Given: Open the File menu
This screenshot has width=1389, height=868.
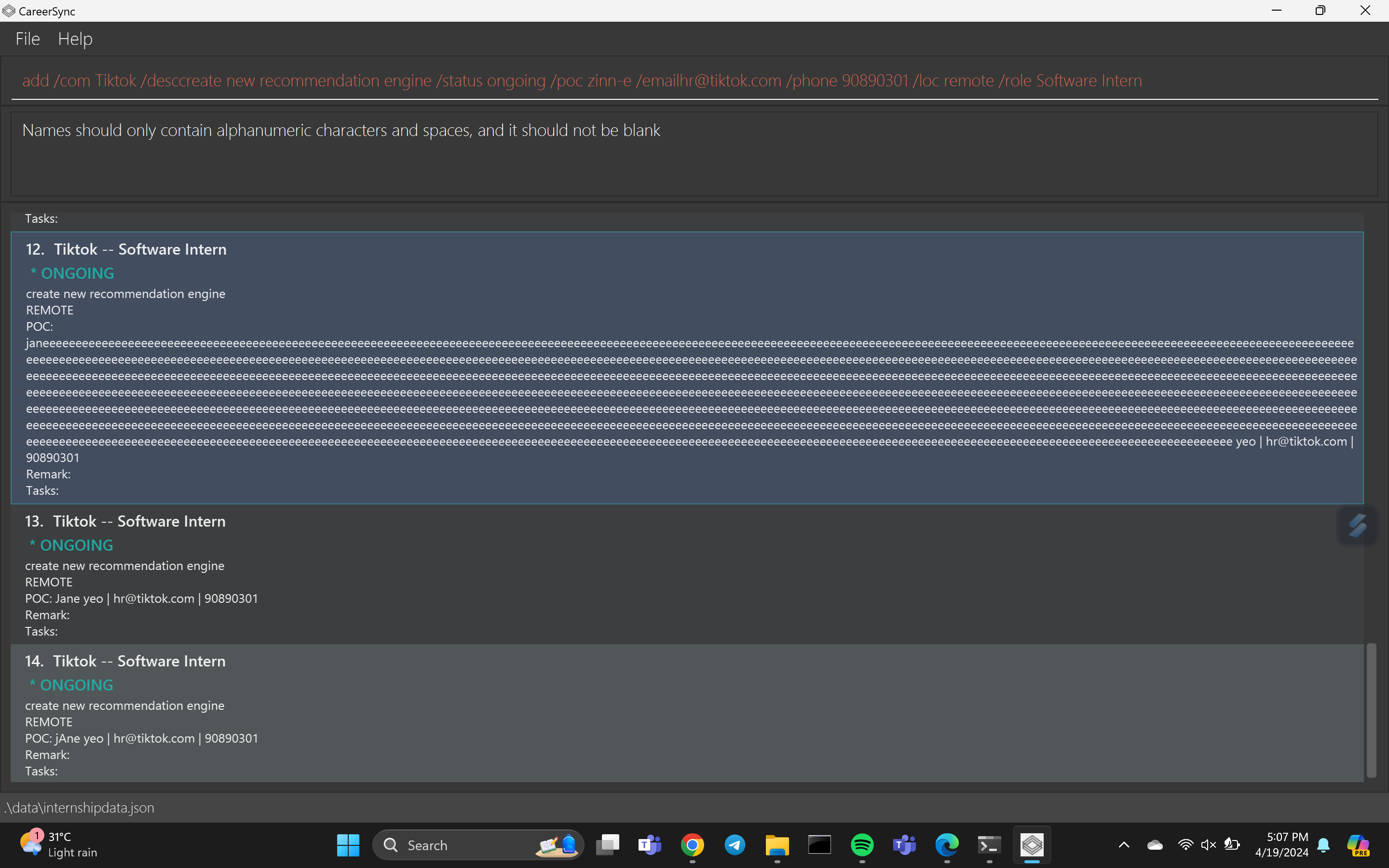Looking at the screenshot, I should 27,39.
